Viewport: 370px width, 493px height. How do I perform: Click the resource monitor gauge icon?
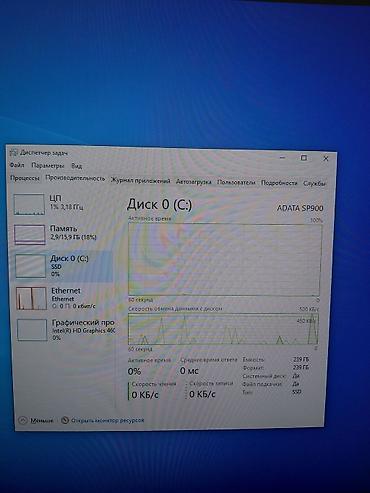pos(65,420)
